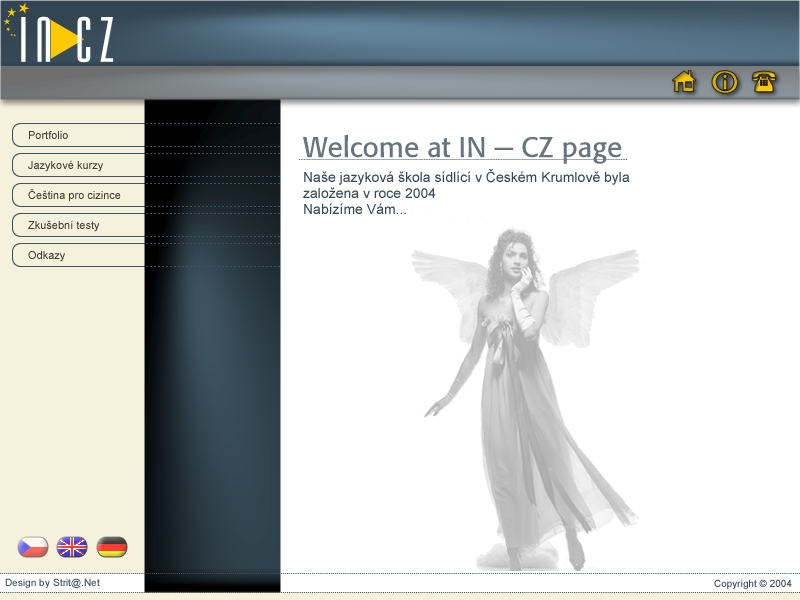Click the yellow info icon
The height and width of the screenshot is (600, 800).
[724, 82]
